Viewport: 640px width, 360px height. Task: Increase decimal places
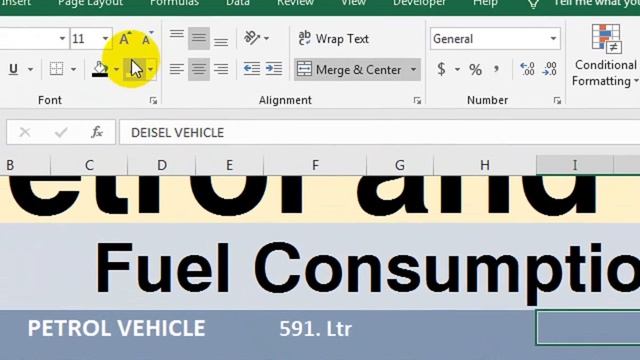click(527, 69)
